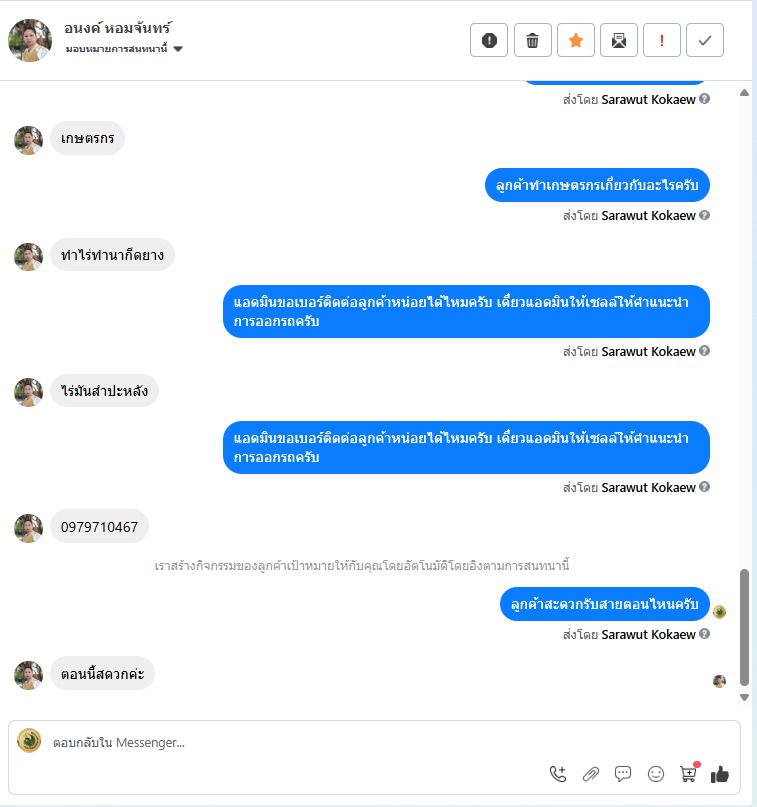Viewport: 757px width, 807px height.
Task: Open customer profile picture in header
Action: [x=30, y=40]
